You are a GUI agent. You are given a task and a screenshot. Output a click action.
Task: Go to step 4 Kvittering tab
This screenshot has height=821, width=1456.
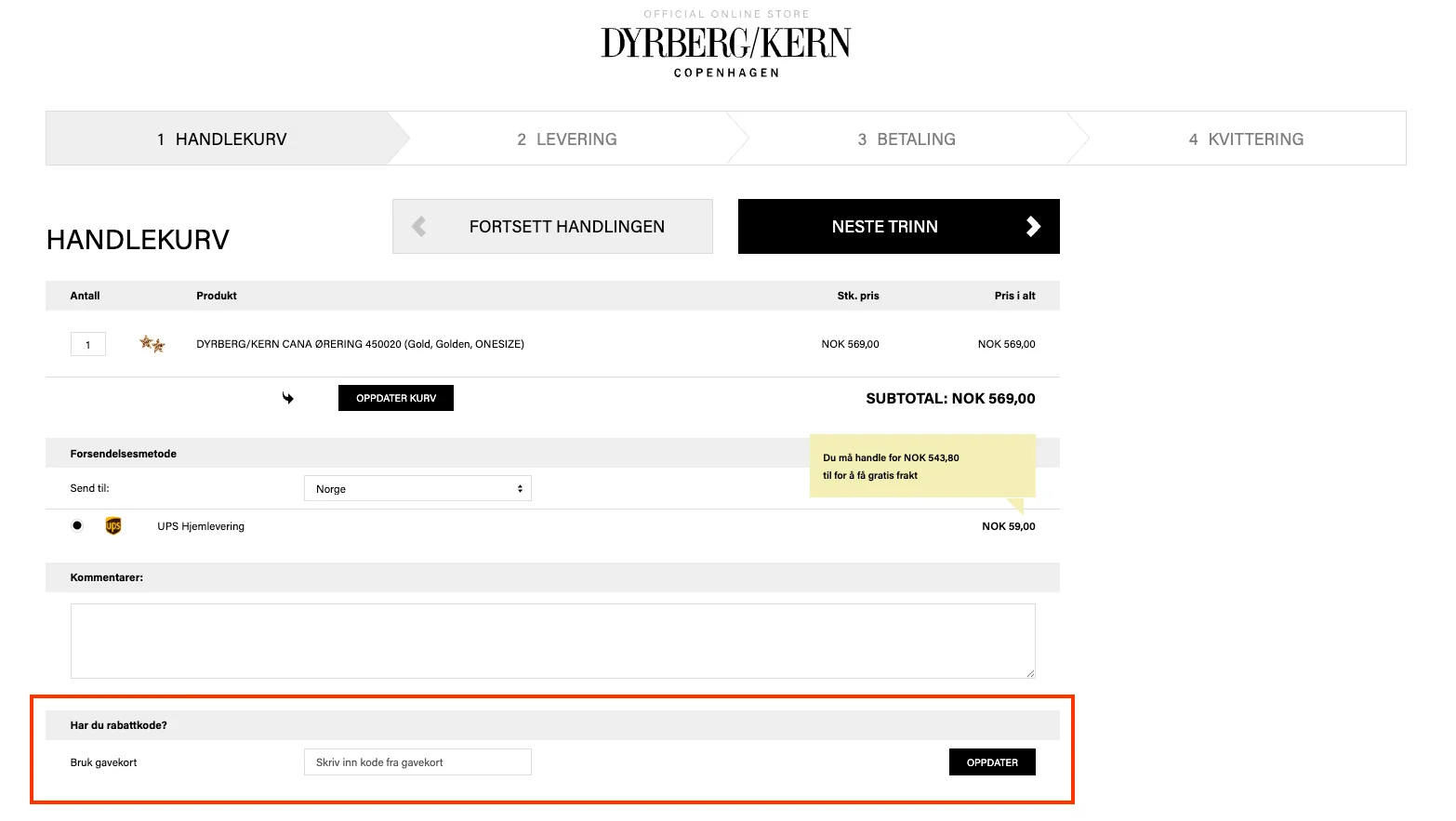tap(1246, 139)
